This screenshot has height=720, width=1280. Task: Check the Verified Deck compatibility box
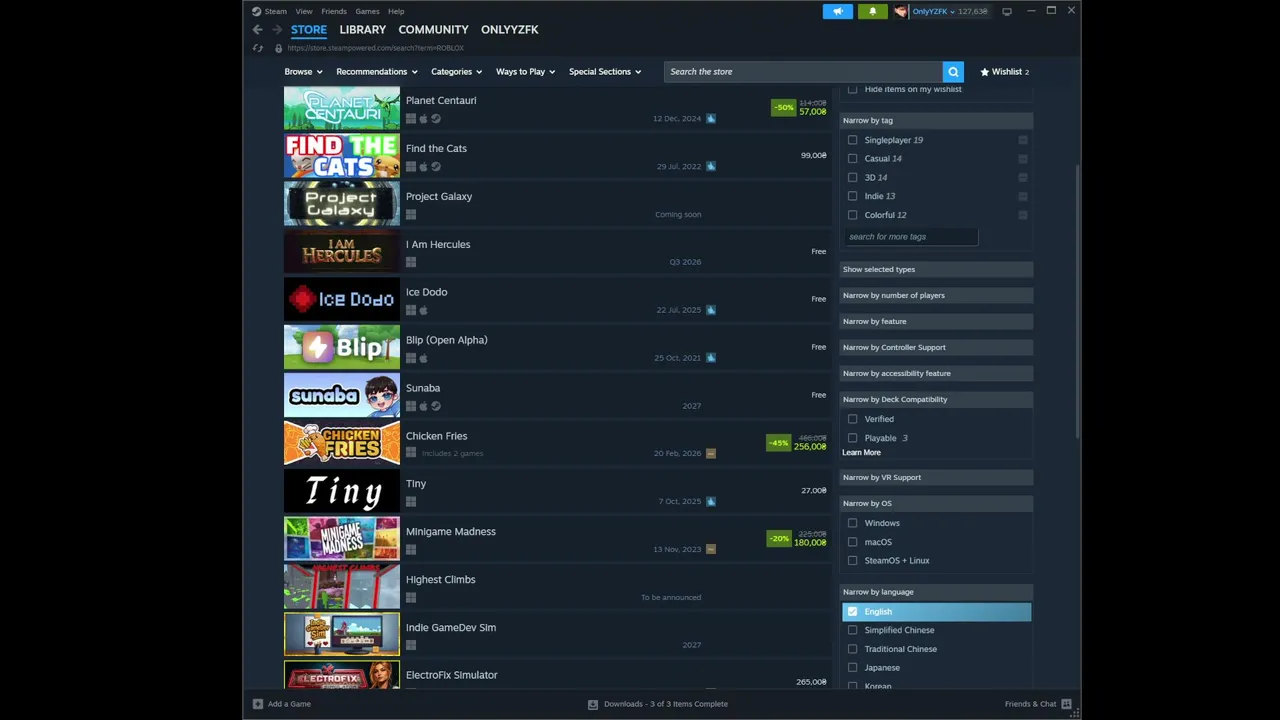(x=853, y=419)
